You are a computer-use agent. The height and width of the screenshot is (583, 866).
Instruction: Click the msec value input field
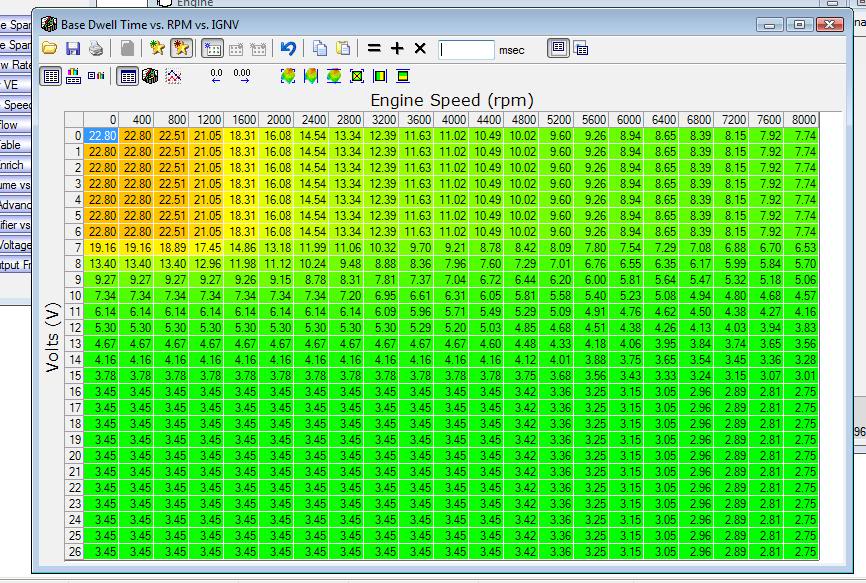(466, 49)
